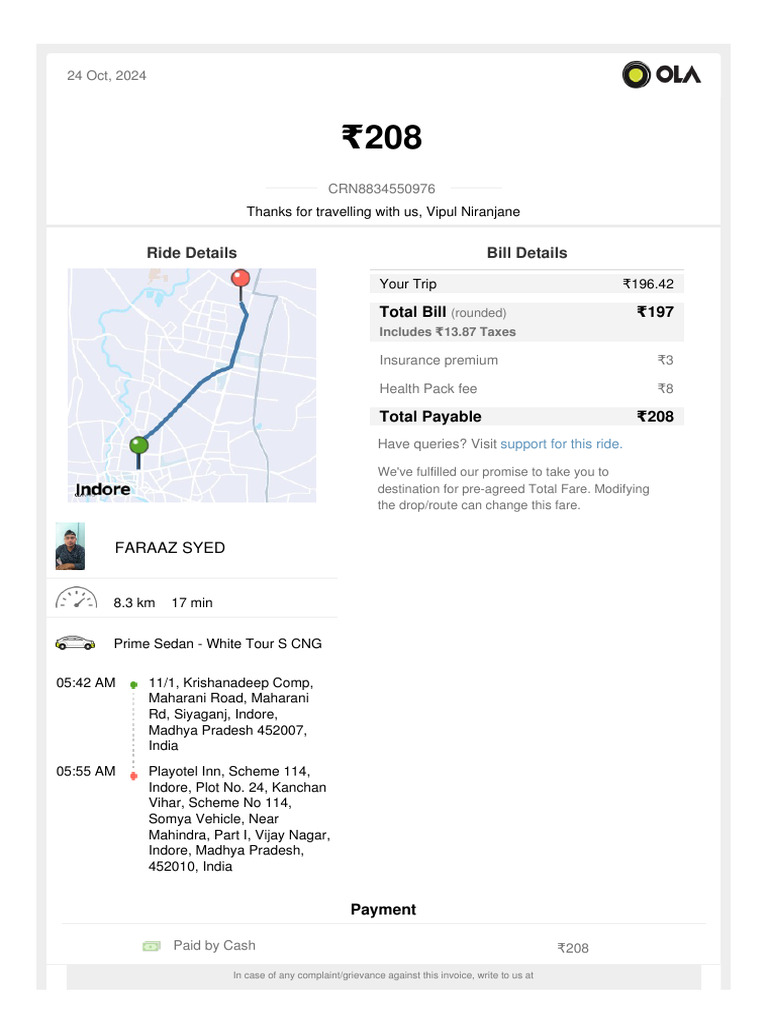Click the Indore route map
This screenshot has width=768, height=1024.
(x=192, y=385)
